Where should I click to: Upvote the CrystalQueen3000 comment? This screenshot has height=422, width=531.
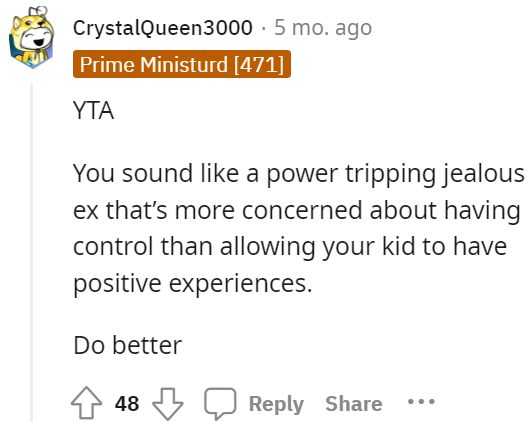point(86,403)
